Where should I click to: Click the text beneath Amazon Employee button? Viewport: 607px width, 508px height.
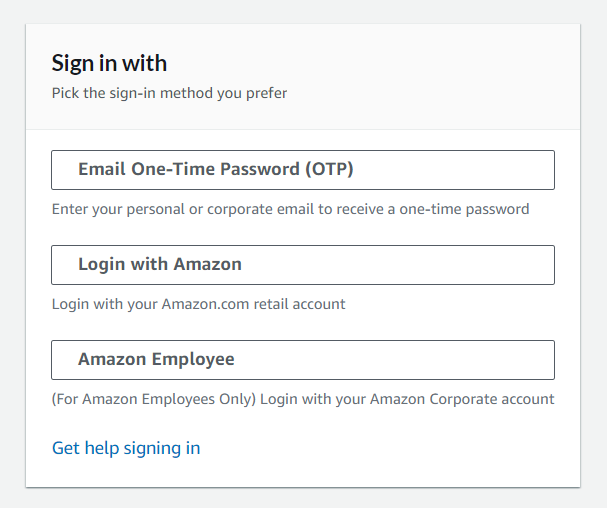[x=302, y=399]
